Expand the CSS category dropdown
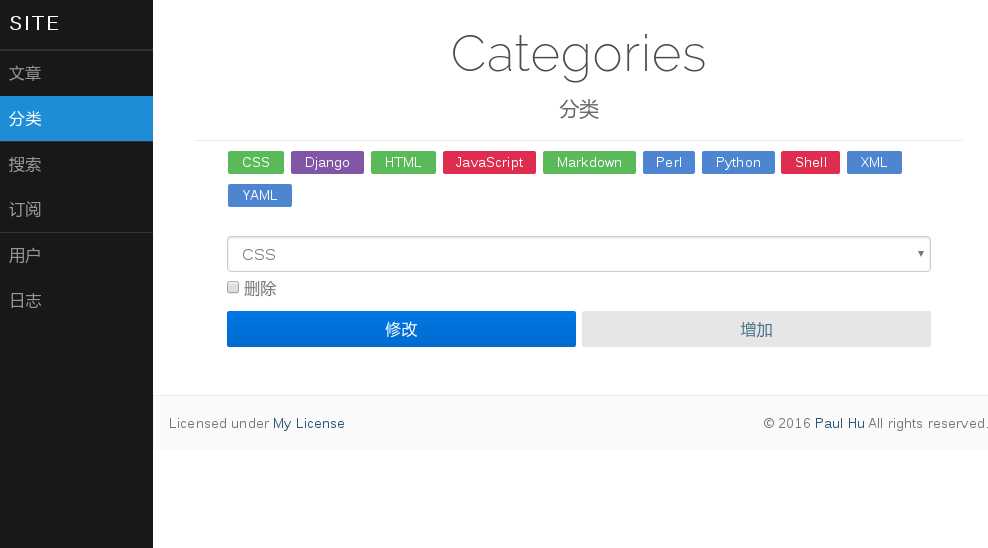Viewport: 988px width, 548px height. click(578, 254)
